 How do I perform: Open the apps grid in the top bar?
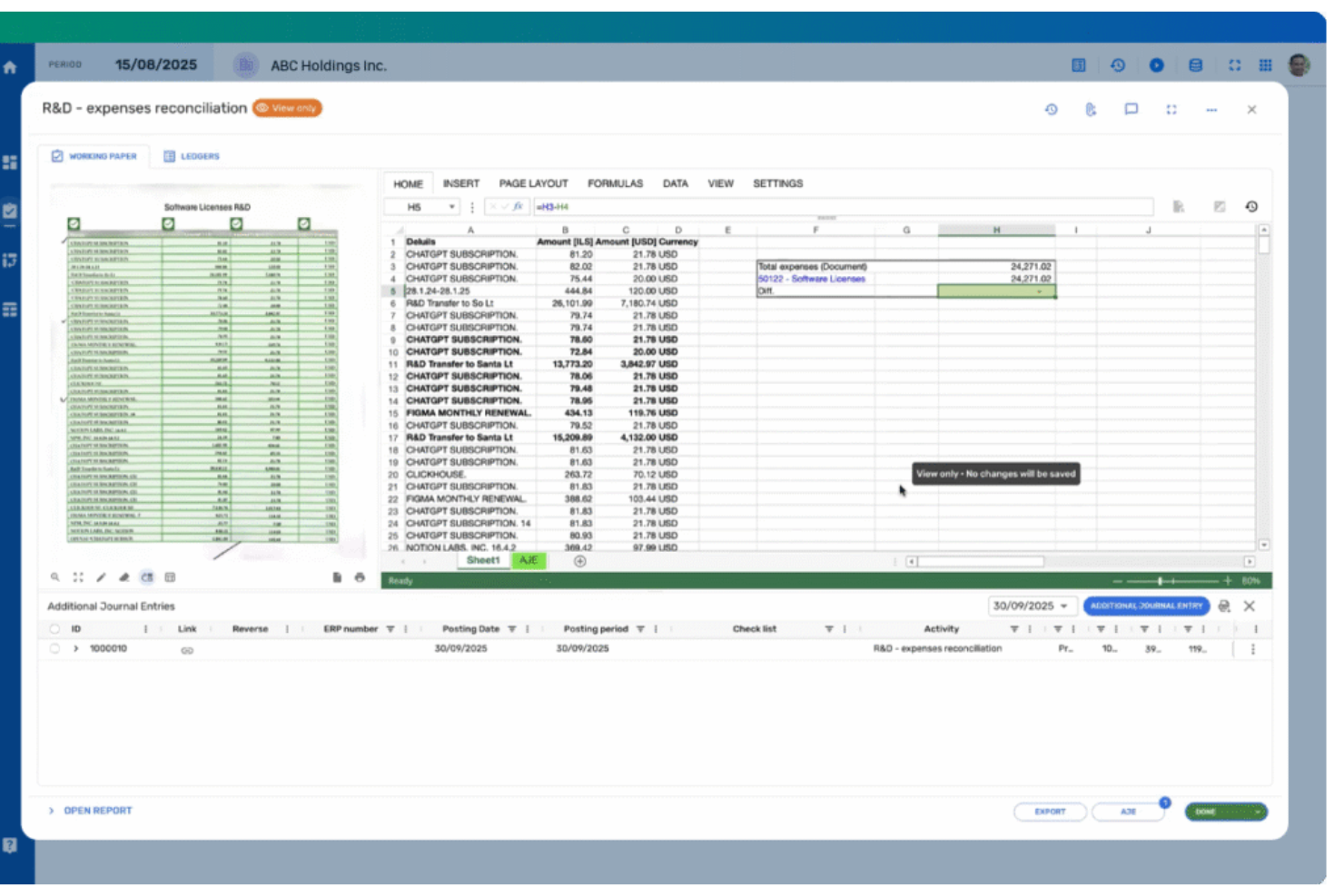pos(1265,64)
